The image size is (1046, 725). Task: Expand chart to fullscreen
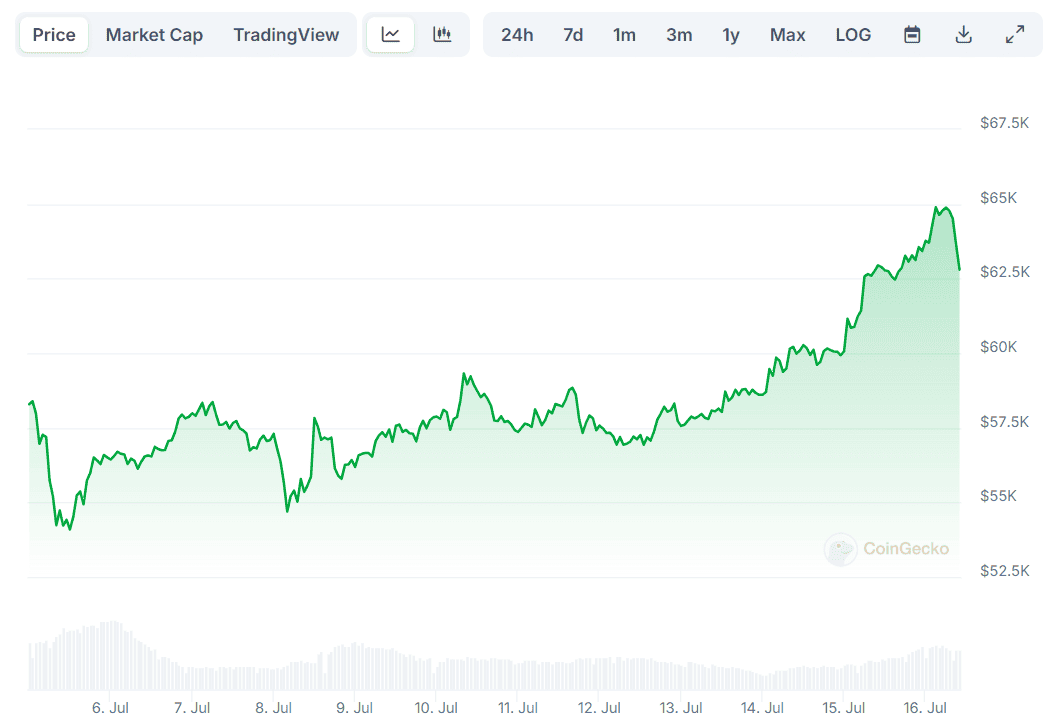click(1014, 35)
